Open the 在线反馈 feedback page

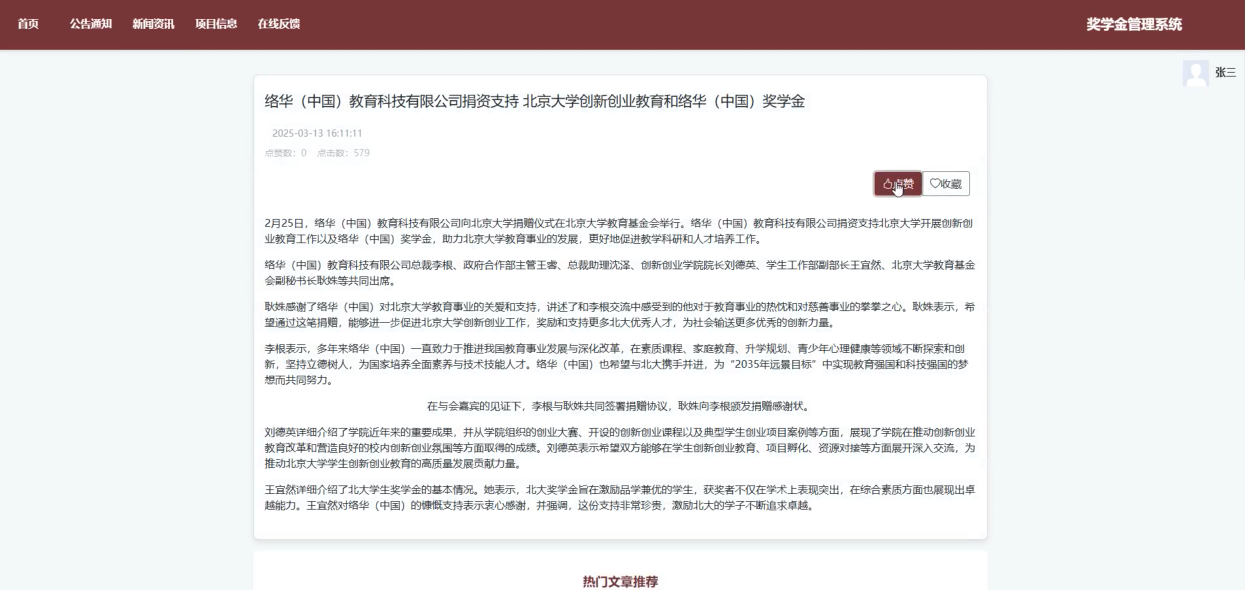tap(278, 24)
